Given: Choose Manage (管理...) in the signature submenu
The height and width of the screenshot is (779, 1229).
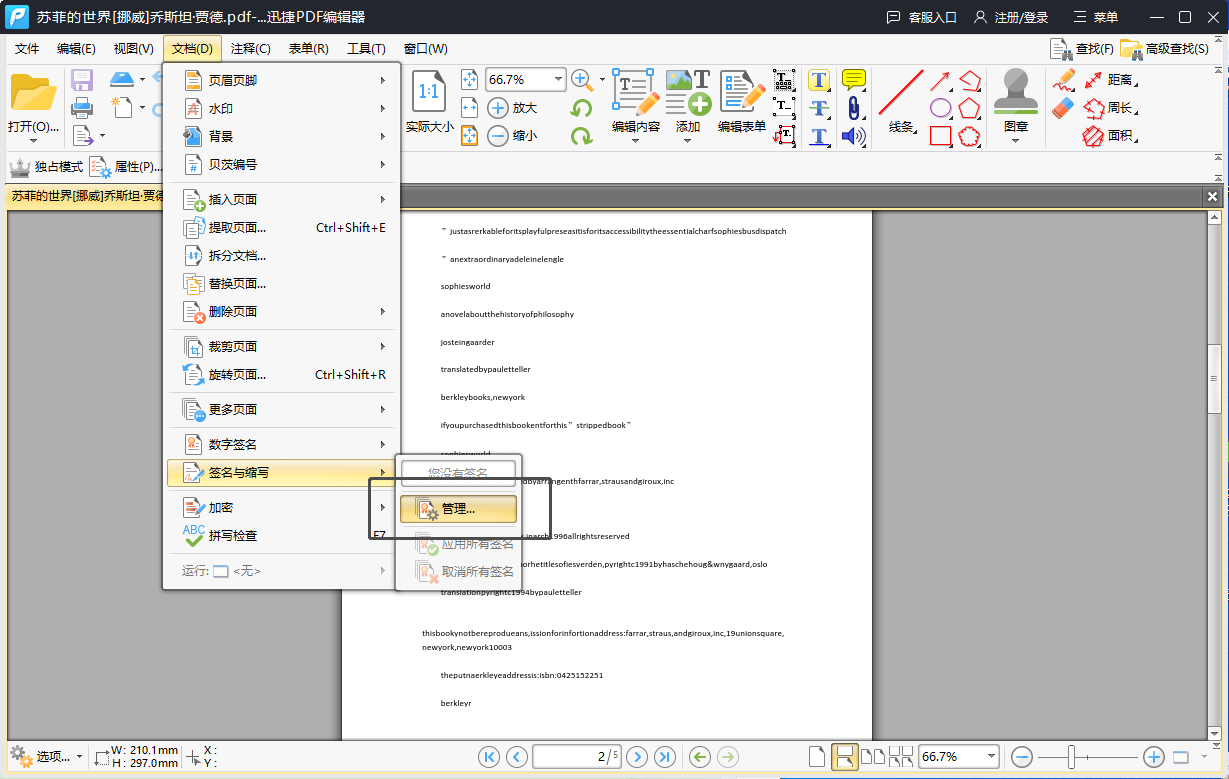Looking at the screenshot, I should [458, 509].
